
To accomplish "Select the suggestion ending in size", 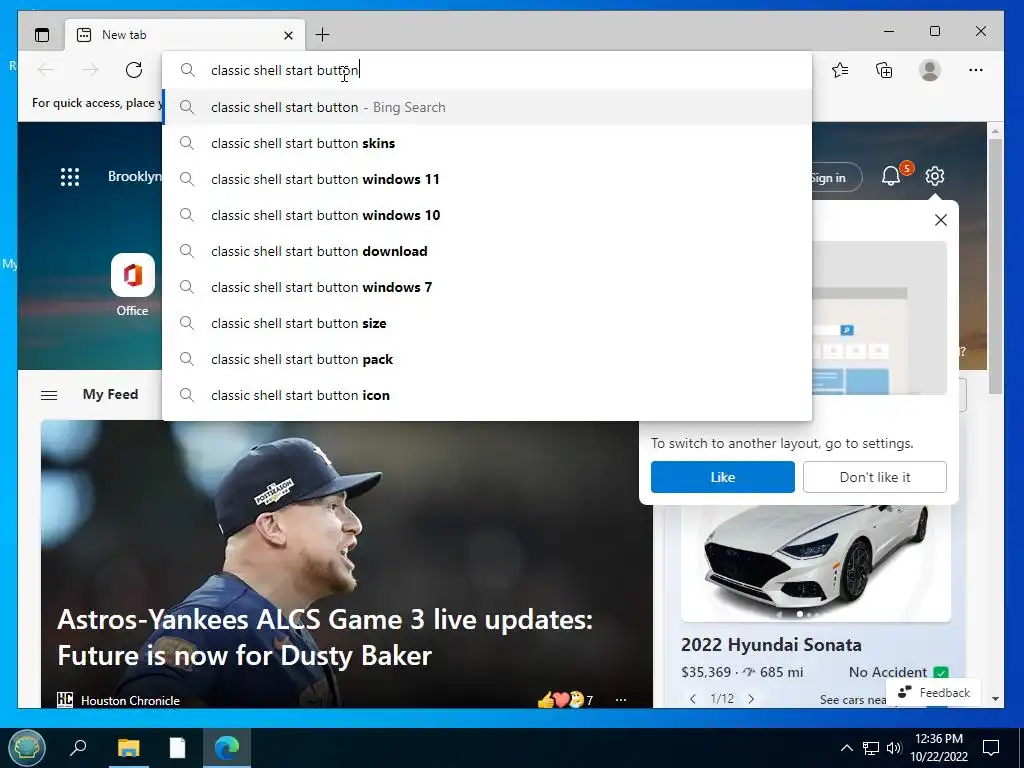I will (487, 323).
